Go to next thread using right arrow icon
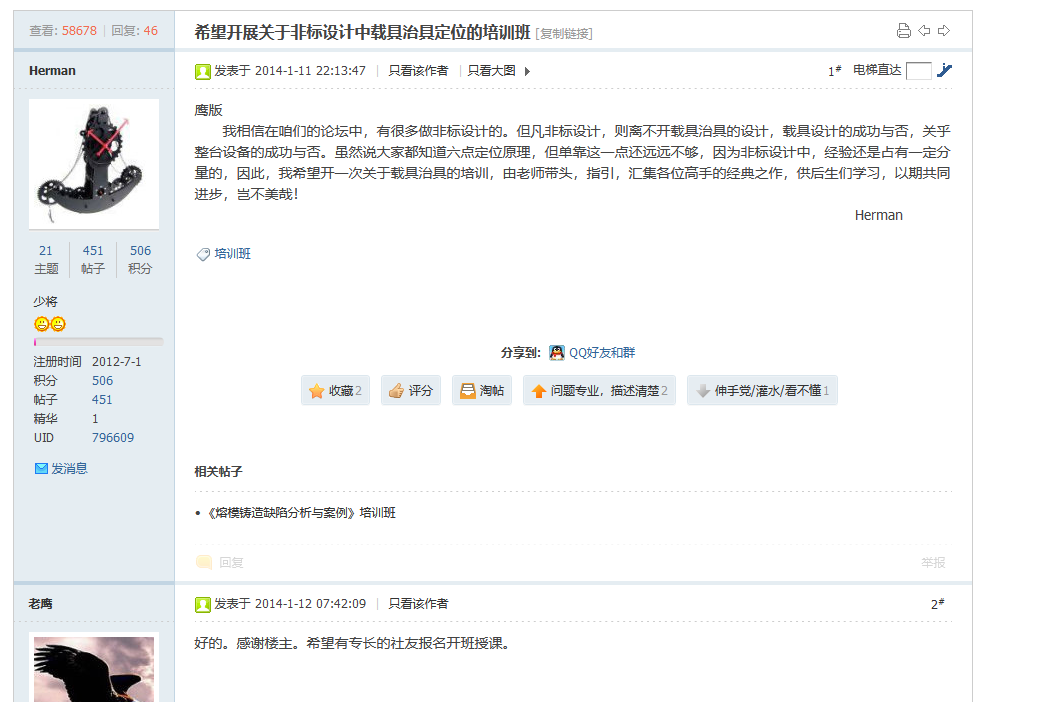 pos(943,31)
